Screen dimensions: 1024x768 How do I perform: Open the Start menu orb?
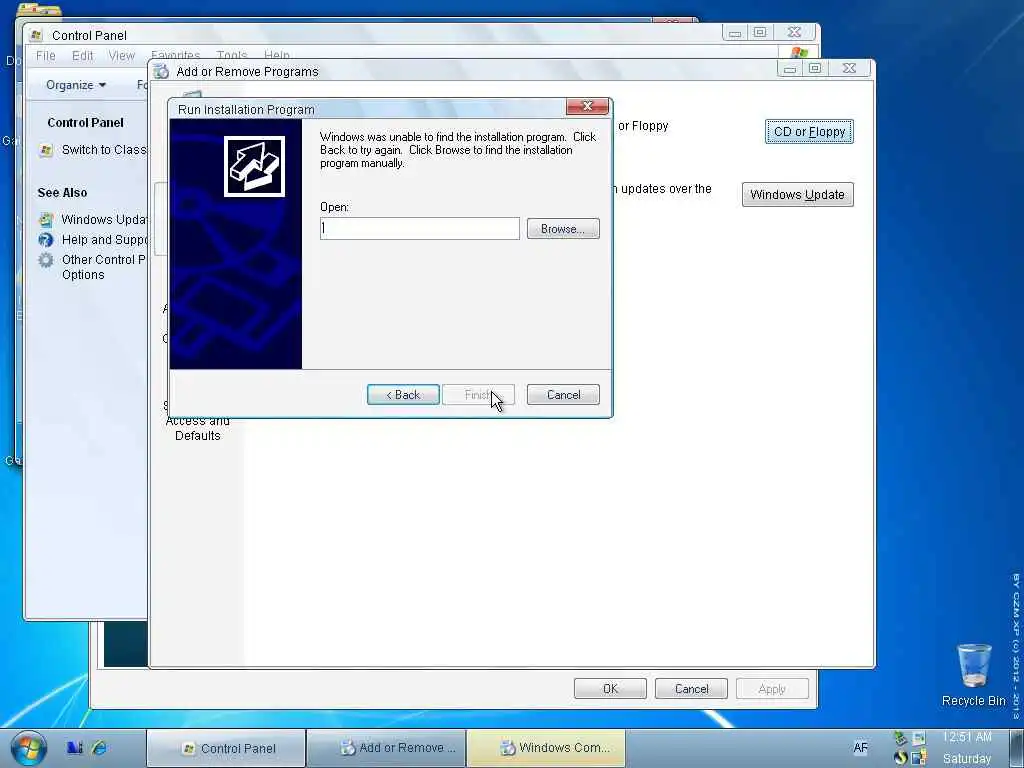(x=29, y=748)
